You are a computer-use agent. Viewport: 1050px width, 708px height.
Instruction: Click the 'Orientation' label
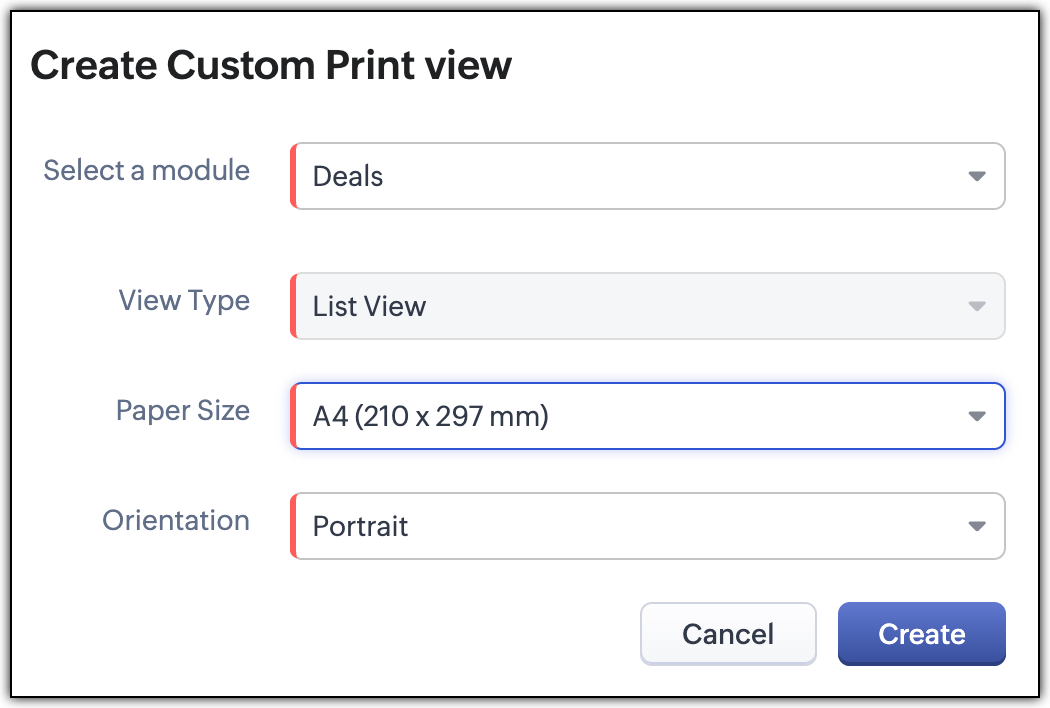[x=176, y=520]
